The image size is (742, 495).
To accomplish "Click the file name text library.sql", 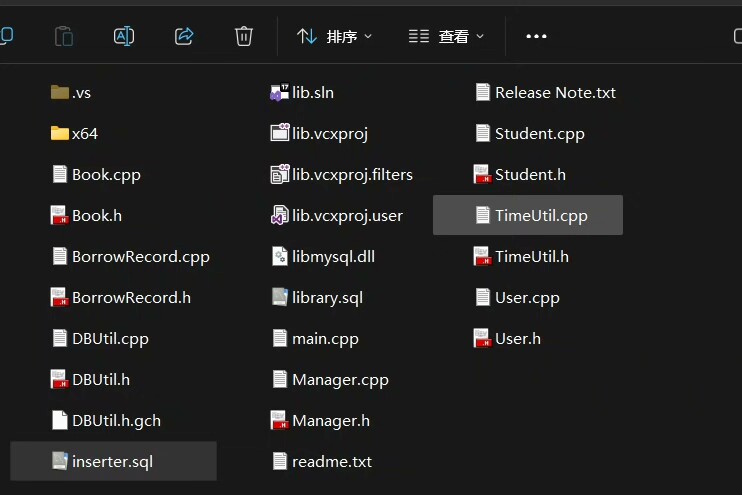I will click(327, 299).
